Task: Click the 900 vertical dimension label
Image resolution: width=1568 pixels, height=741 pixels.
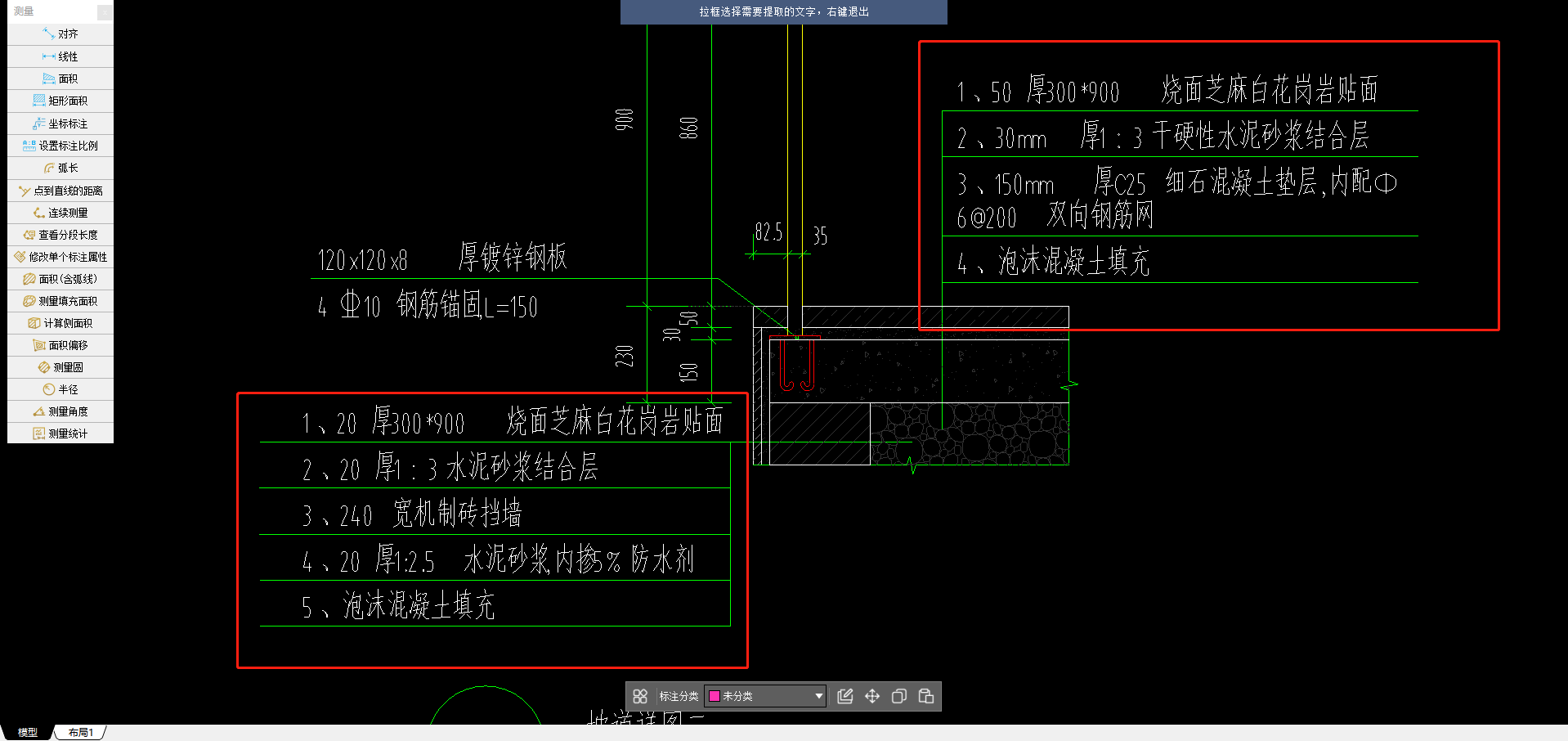Action: [x=624, y=119]
